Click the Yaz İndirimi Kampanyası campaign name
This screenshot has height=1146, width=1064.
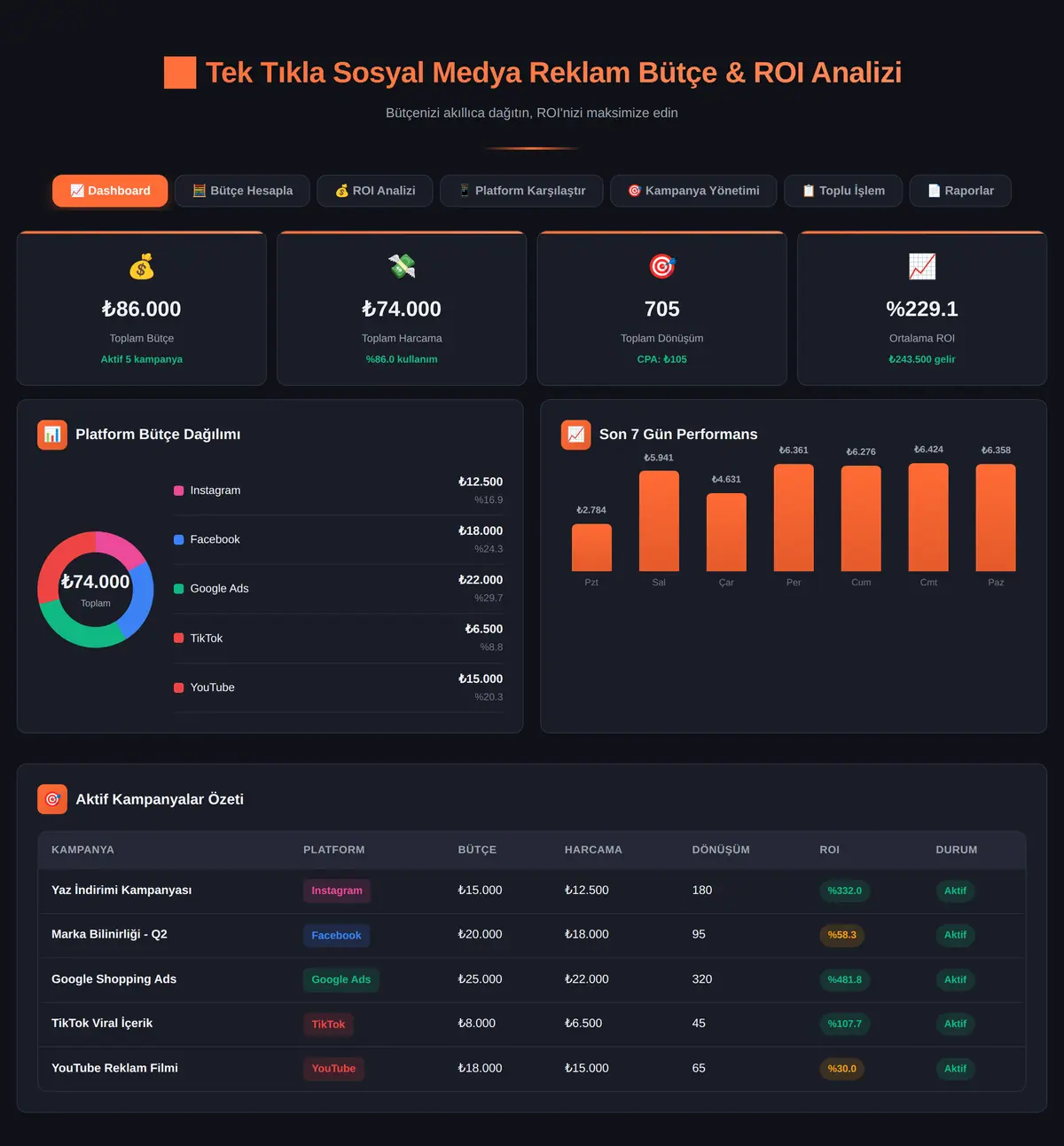point(121,890)
